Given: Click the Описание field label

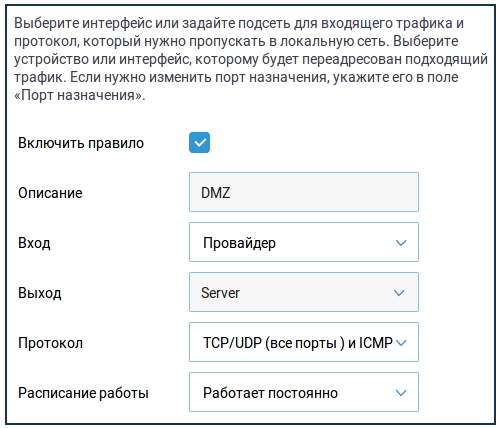Looking at the screenshot, I should coord(50,193).
